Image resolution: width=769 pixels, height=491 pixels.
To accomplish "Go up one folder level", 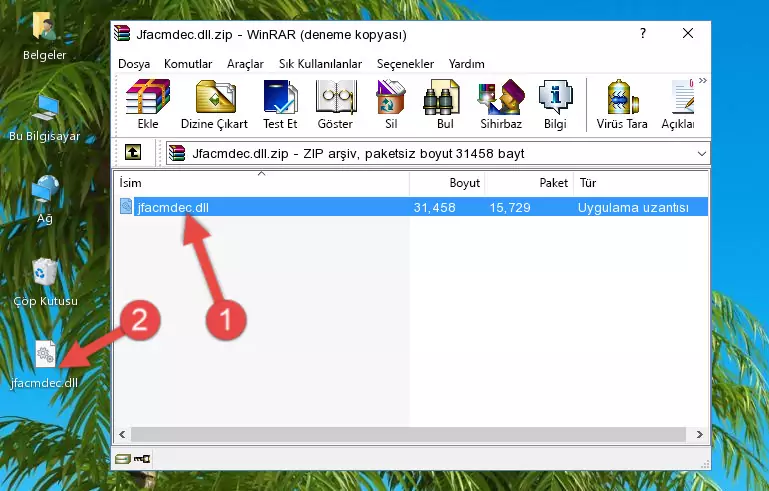I will [133, 153].
